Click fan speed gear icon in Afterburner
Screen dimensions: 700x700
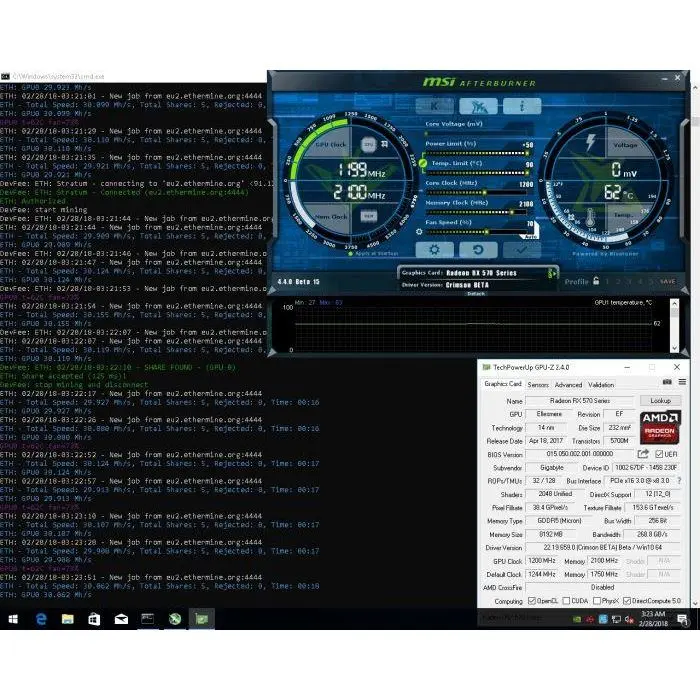click(419, 232)
